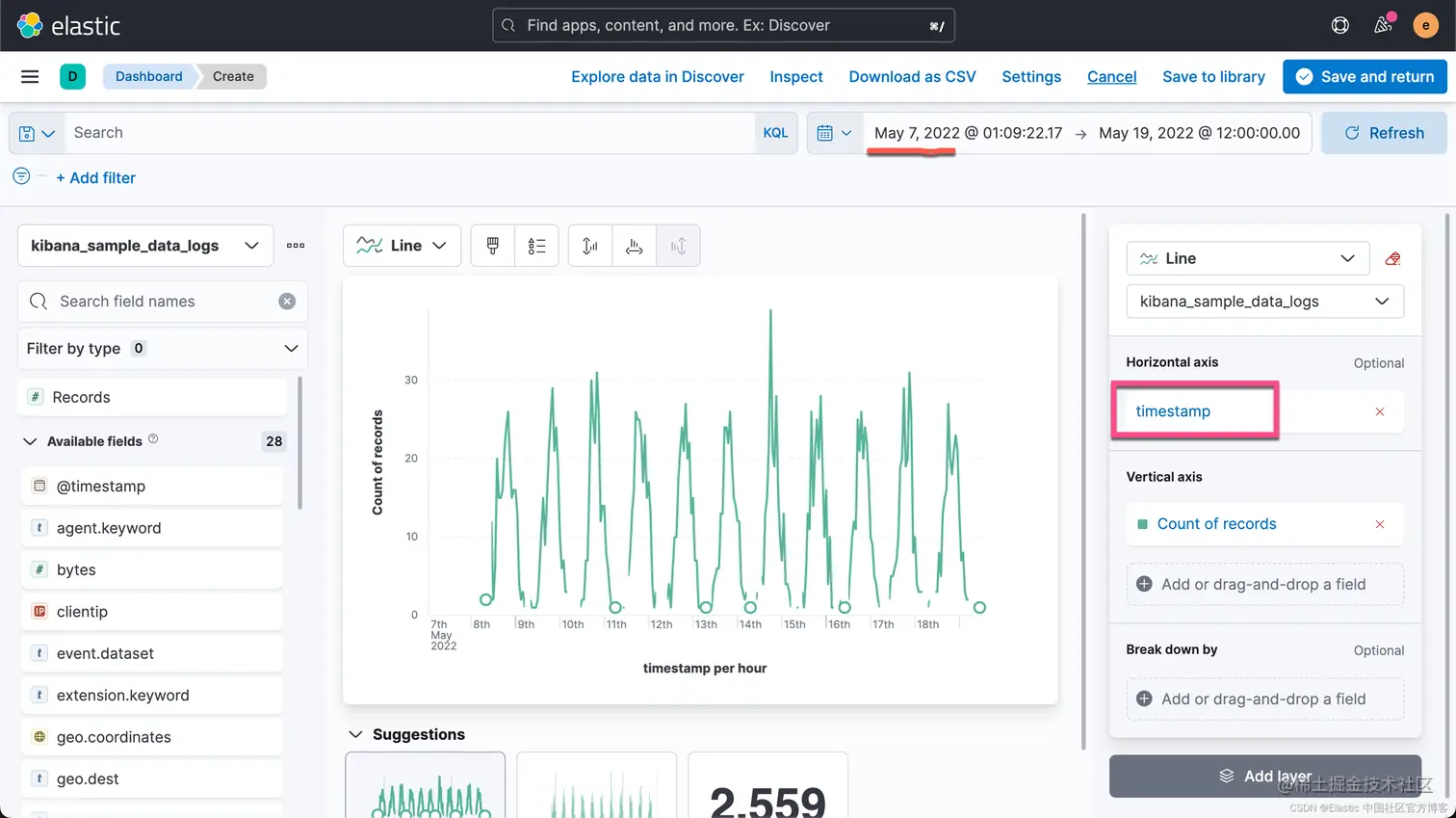Viewport: 1456px width, 818px height.
Task: Remove timestamp from horizontal axis
Action: coord(1380,411)
